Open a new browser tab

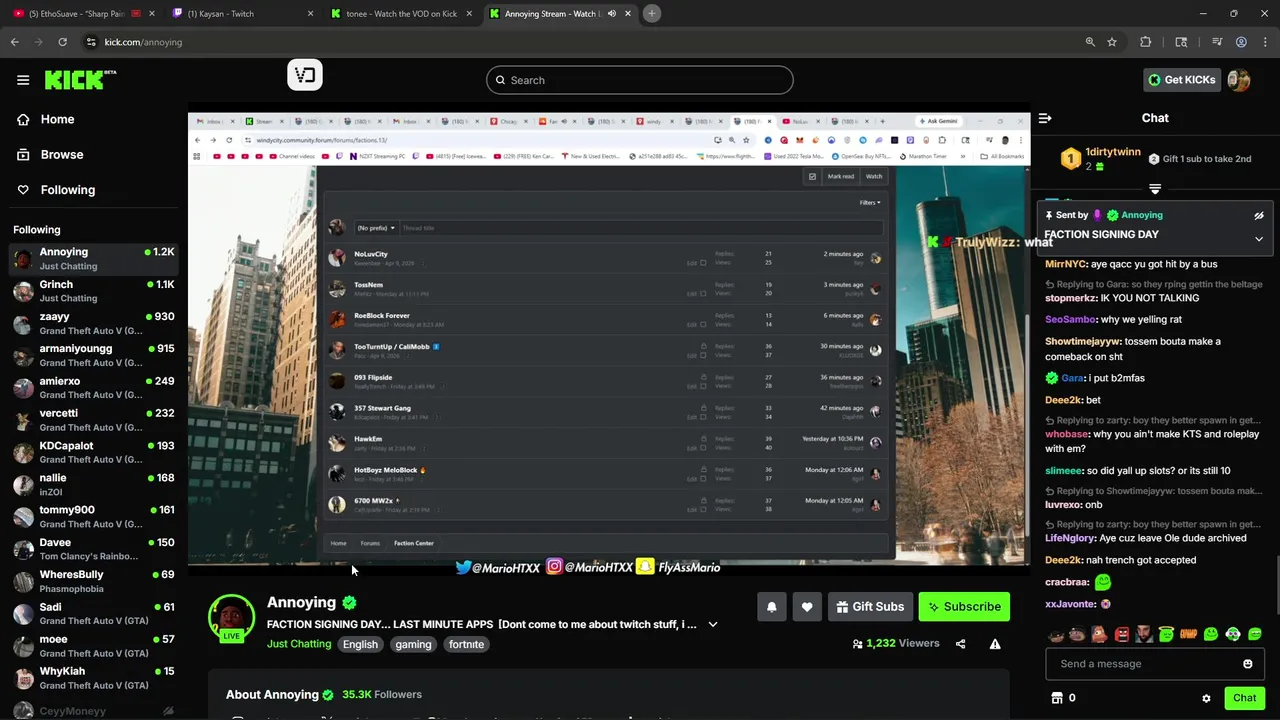pos(652,14)
